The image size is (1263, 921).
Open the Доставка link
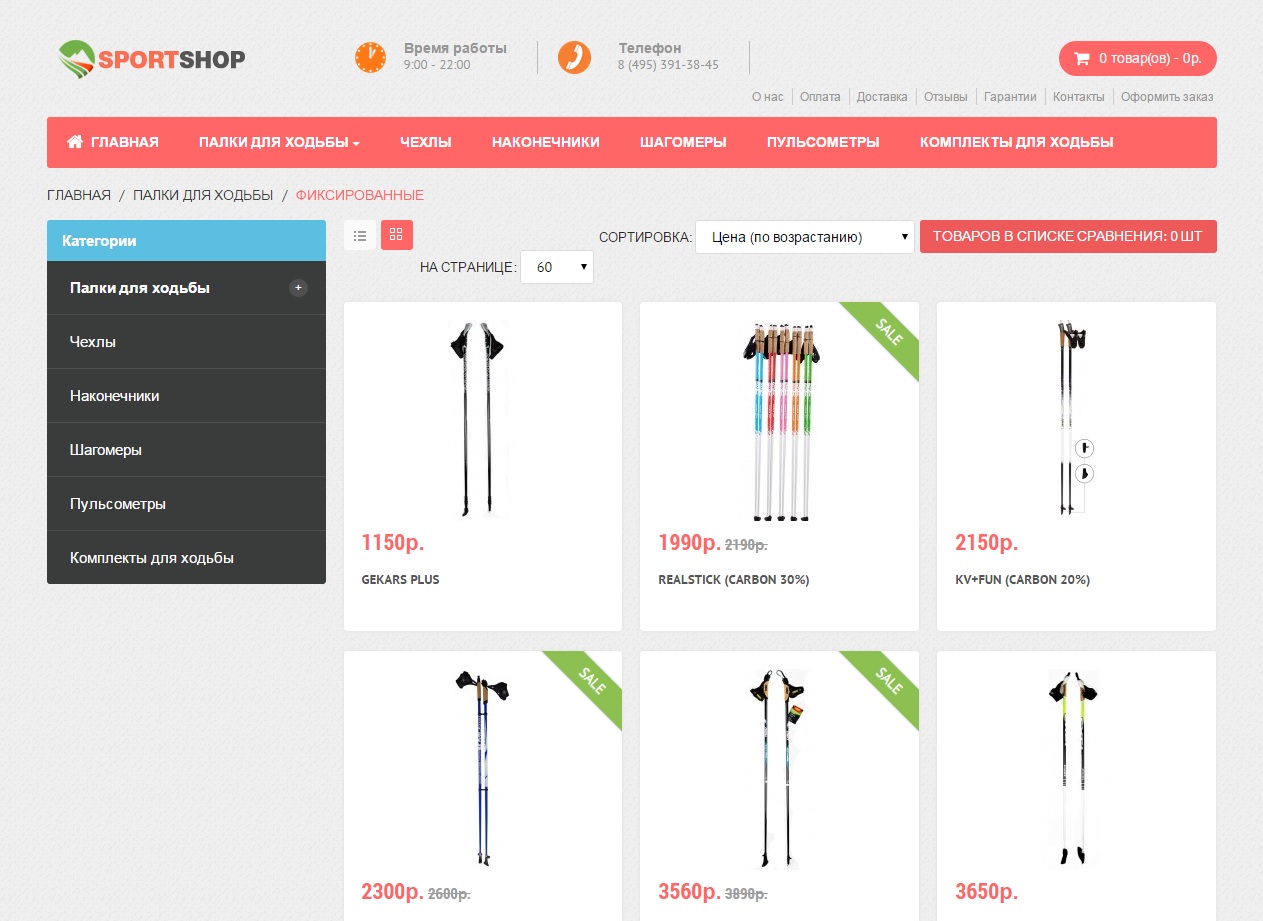click(x=882, y=97)
